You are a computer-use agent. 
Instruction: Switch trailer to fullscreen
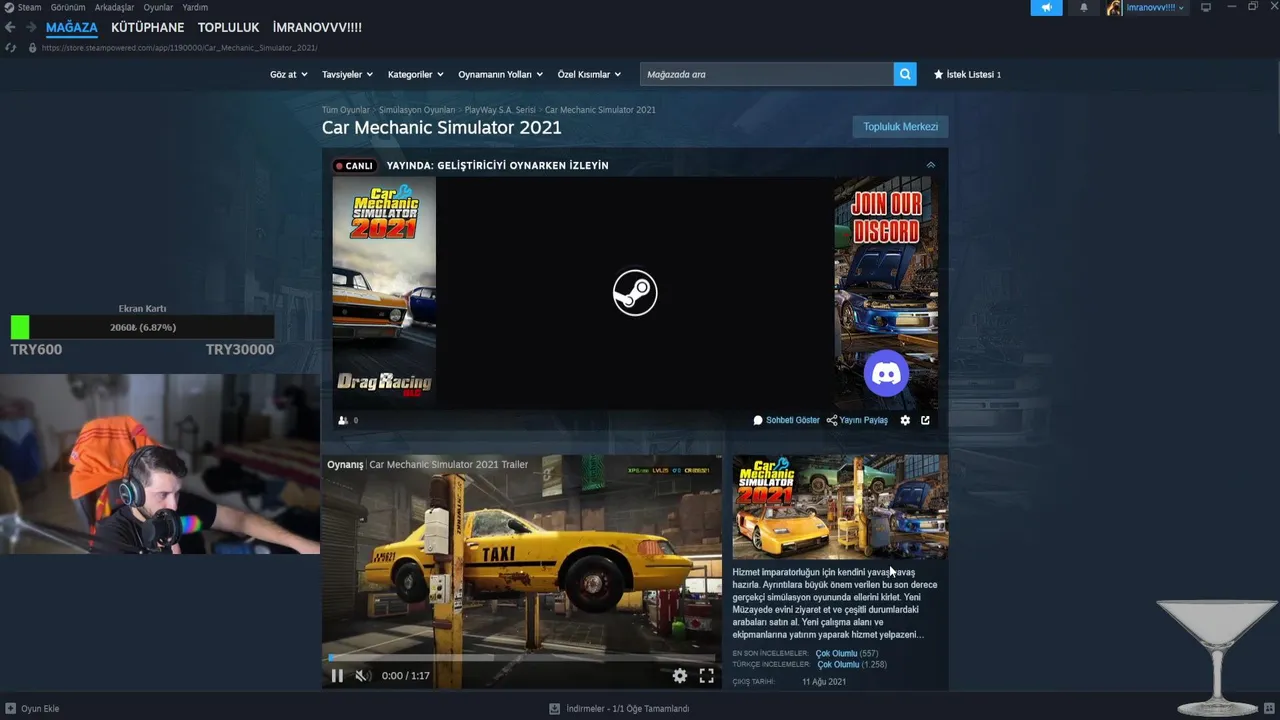(x=707, y=676)
